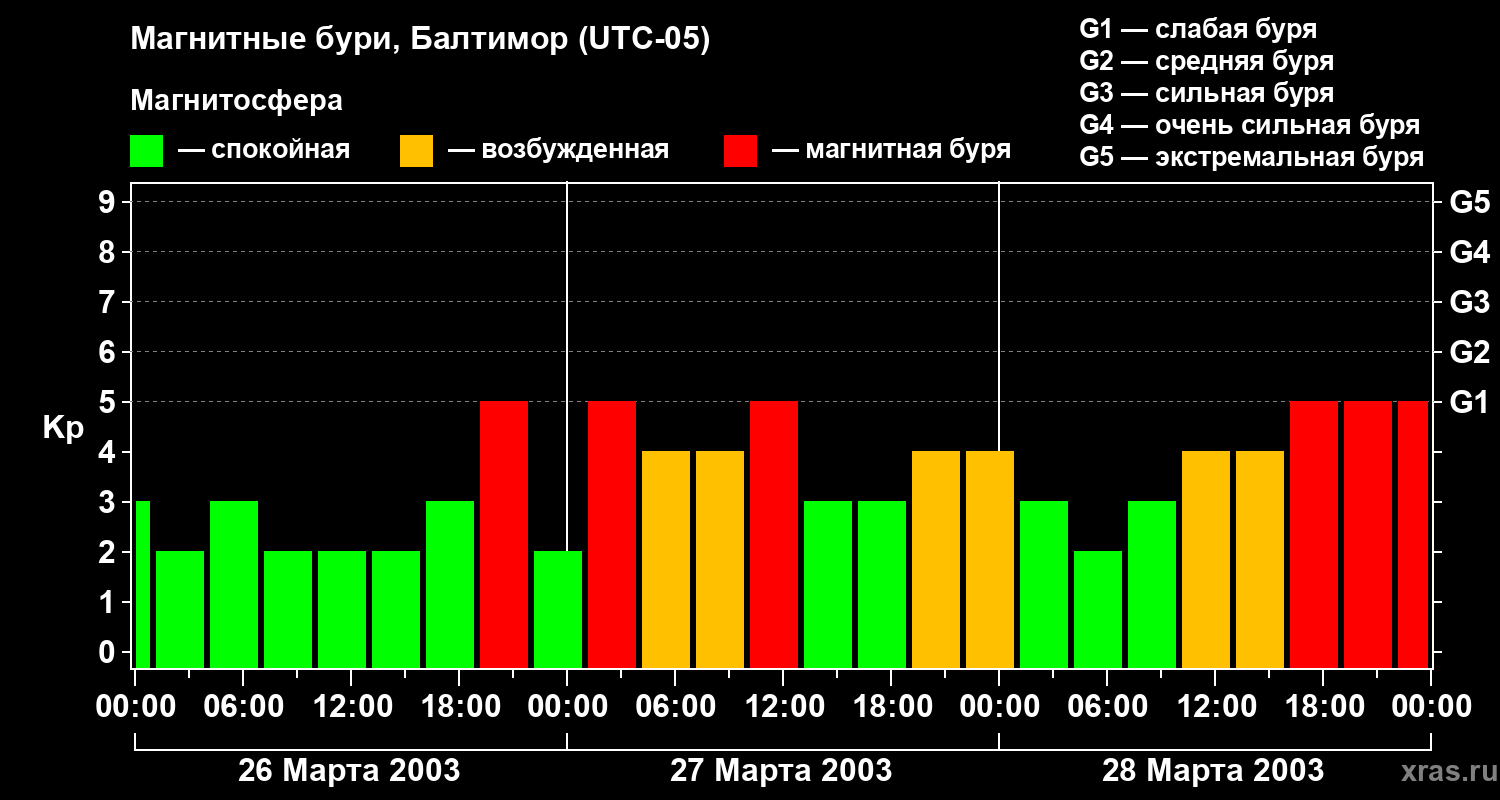Click the 'G2 — средняя буря' legend line
The width and height of the screenshot is (1500, 800).
1206,61
